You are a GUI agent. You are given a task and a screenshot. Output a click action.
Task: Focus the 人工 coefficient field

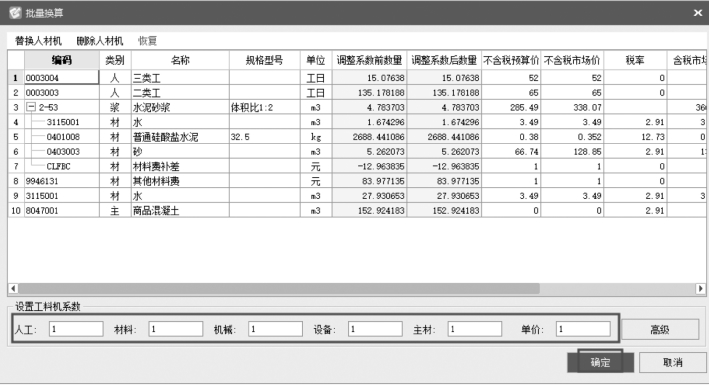click(x=76, y=329)
